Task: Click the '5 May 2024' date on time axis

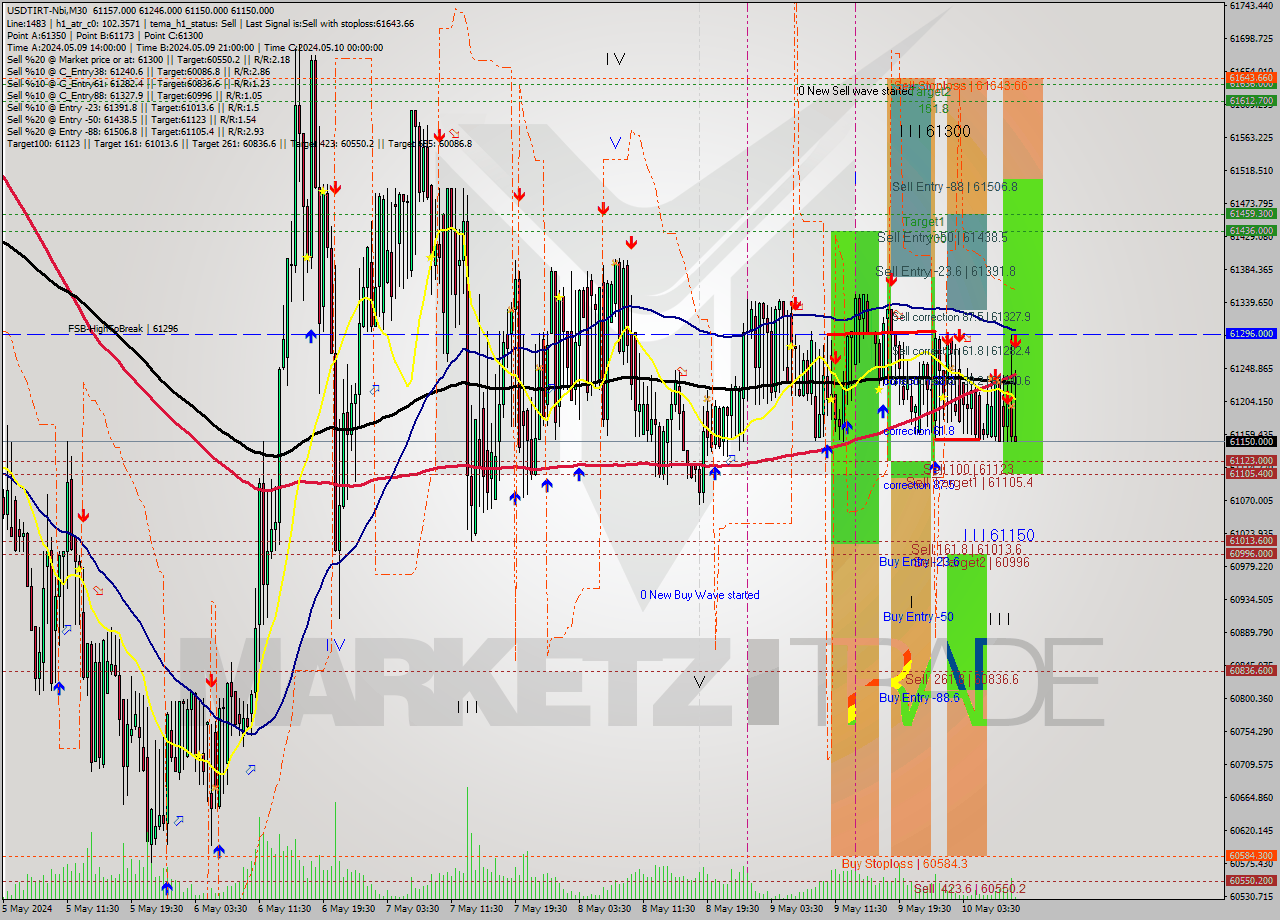Action: pyautogui.click(x=25, y=909)
